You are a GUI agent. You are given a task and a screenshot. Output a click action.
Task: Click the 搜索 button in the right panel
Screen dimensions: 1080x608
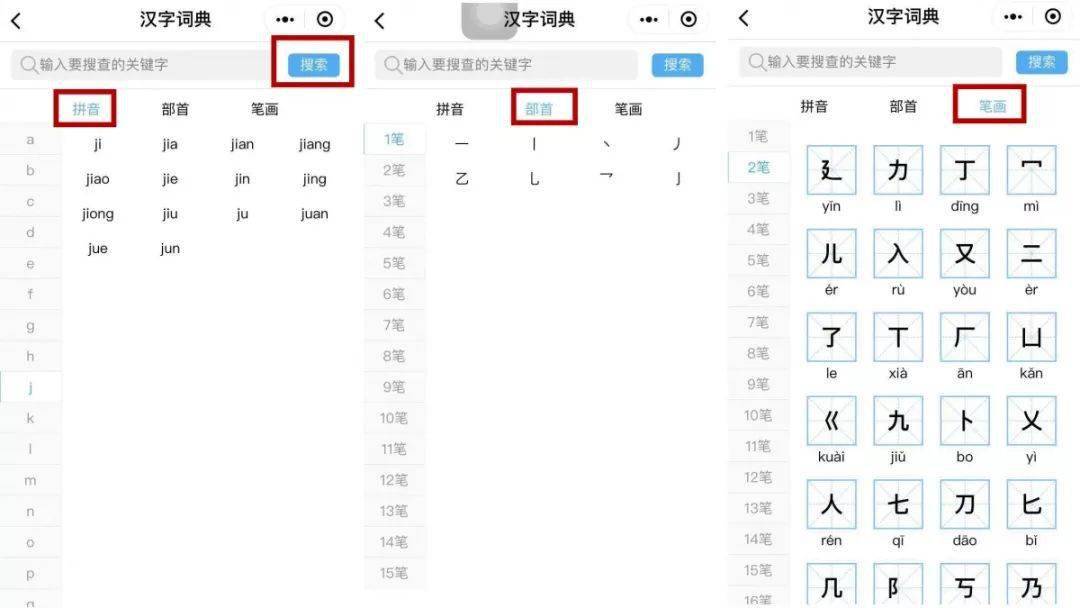coord(1041,62)
